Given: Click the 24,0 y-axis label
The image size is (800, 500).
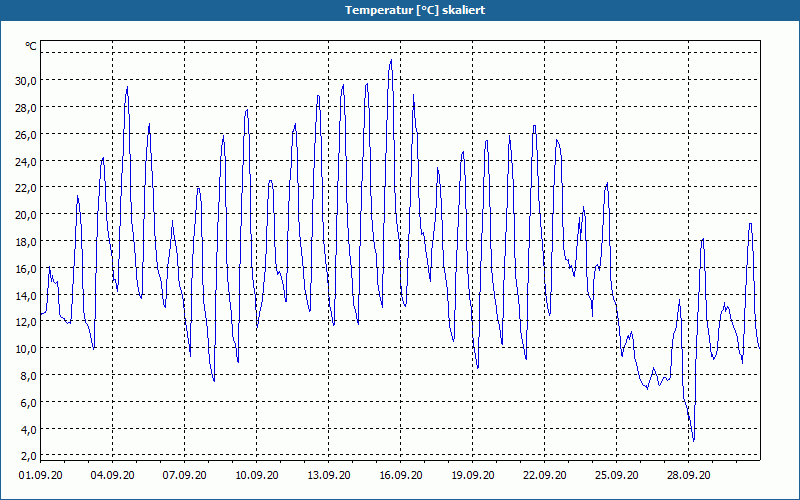Looking at the screenshot, I should pyautogui.click(x=26, y=161).
